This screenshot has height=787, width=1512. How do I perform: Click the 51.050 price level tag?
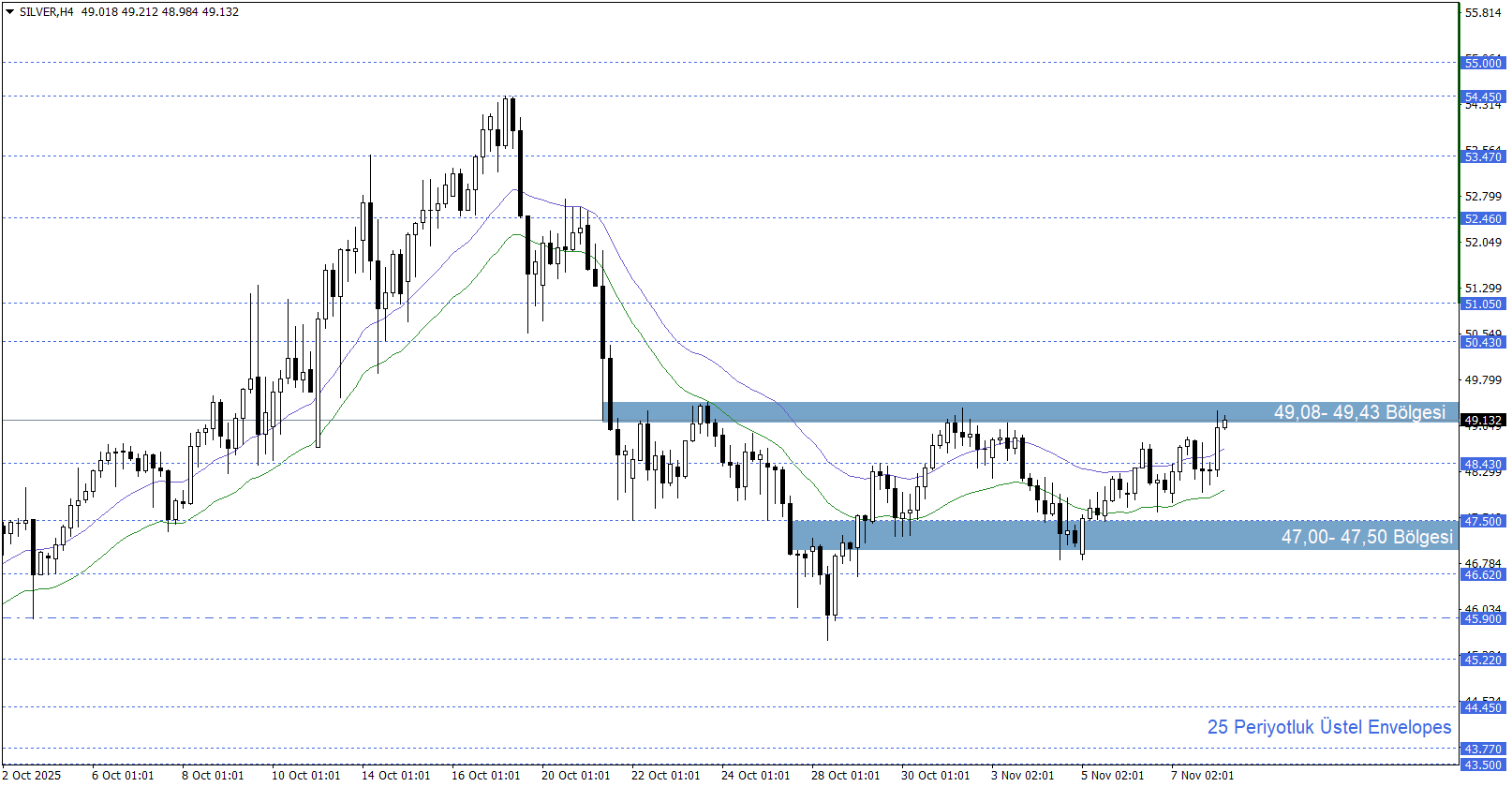click(x=1483, y=304)
